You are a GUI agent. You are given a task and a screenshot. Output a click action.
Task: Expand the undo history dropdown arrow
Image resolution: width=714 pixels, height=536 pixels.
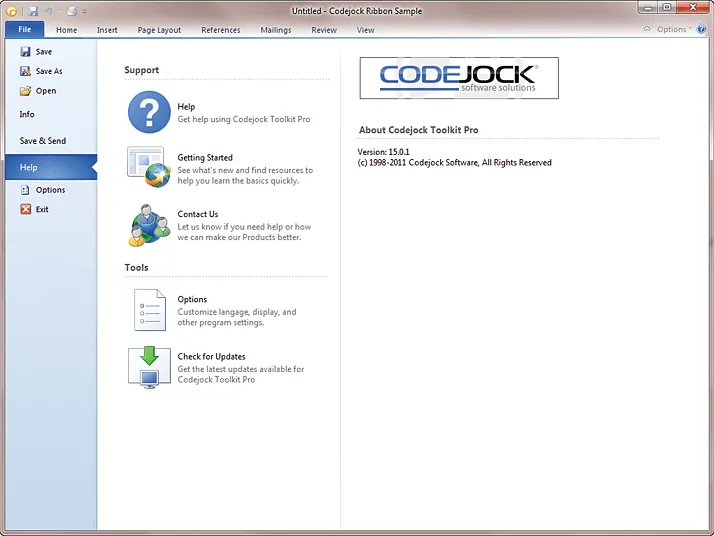point(60,12)
